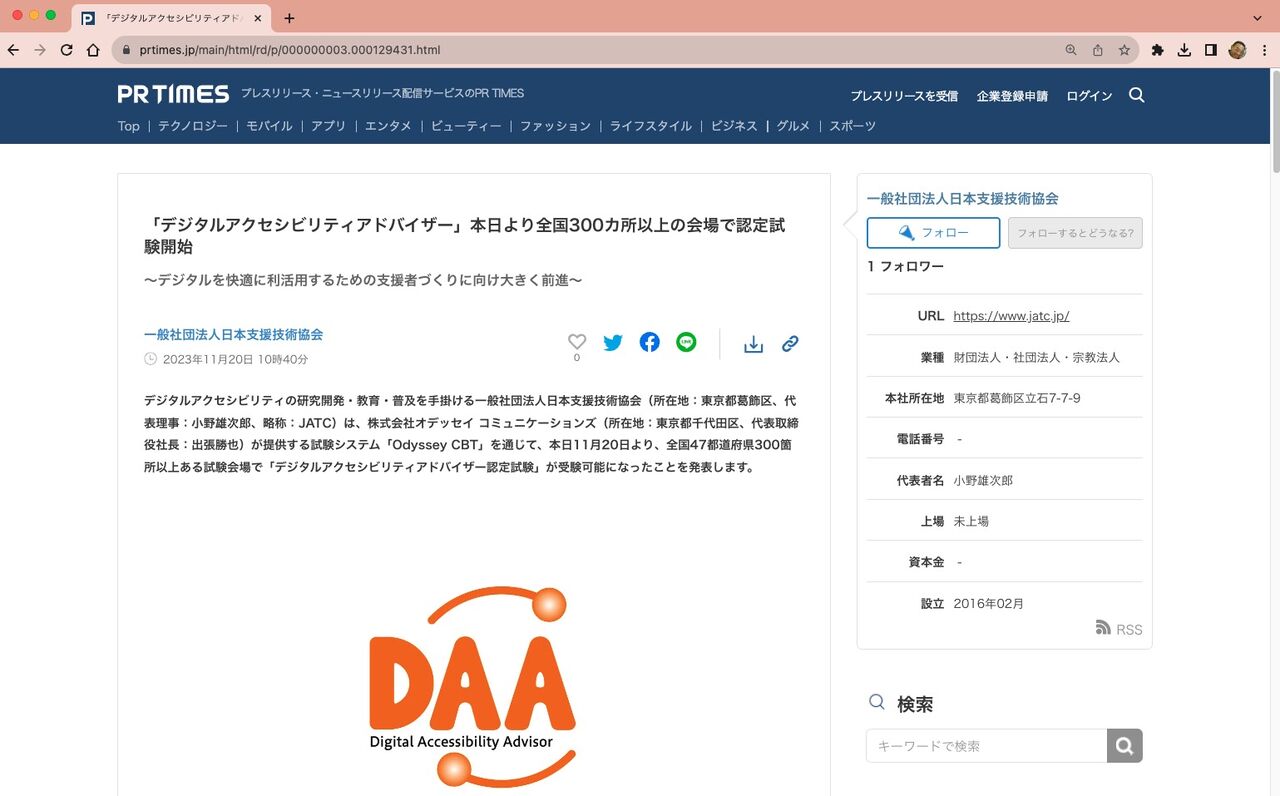This screenshot has height=796, width=1280.
Task: Reload the page with refresh icon
Action: click(x=67, y=50)
